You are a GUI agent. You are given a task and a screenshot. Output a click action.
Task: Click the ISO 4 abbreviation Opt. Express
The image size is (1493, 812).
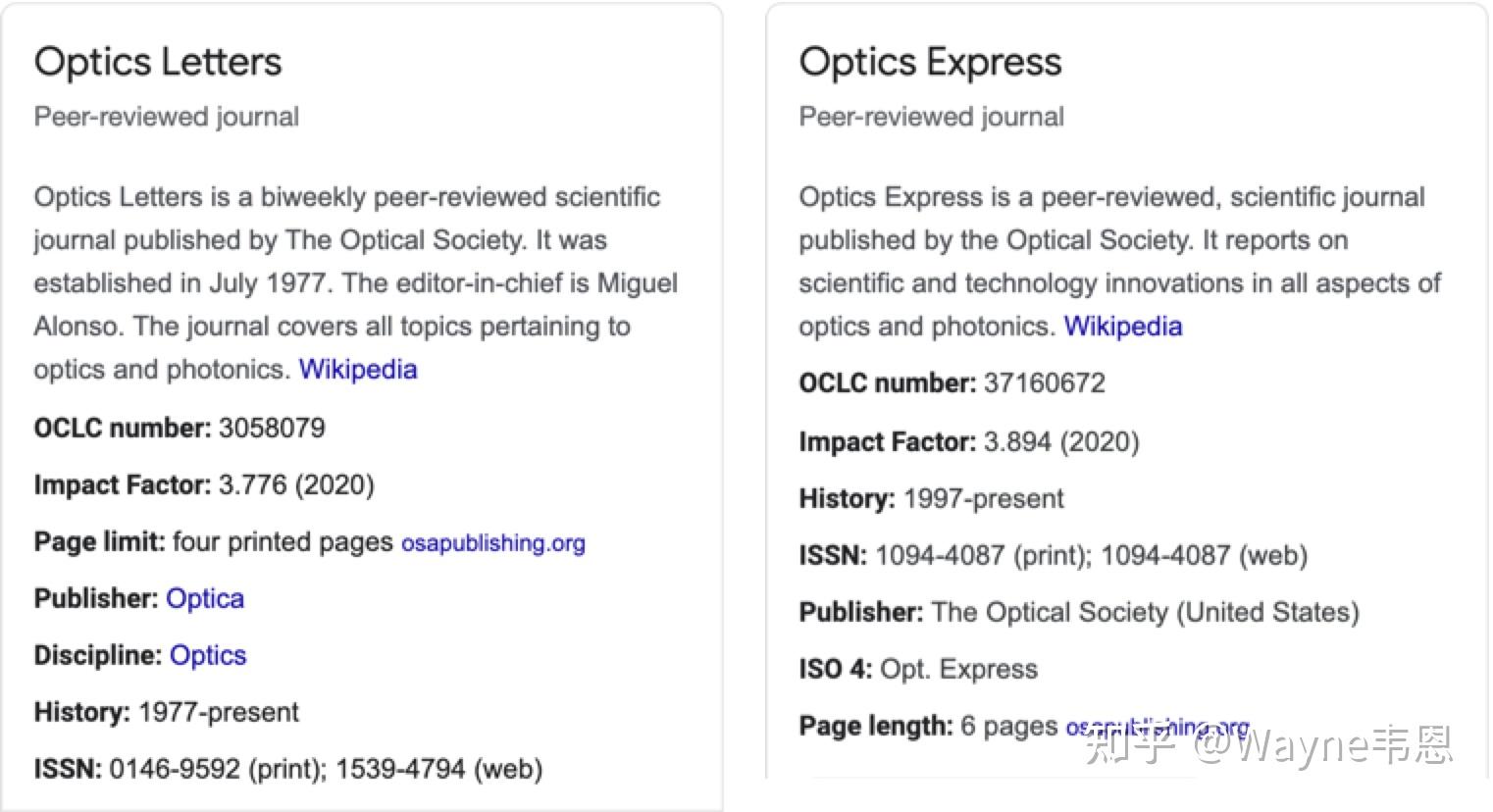pyautogui.click(x=956, y=669)
